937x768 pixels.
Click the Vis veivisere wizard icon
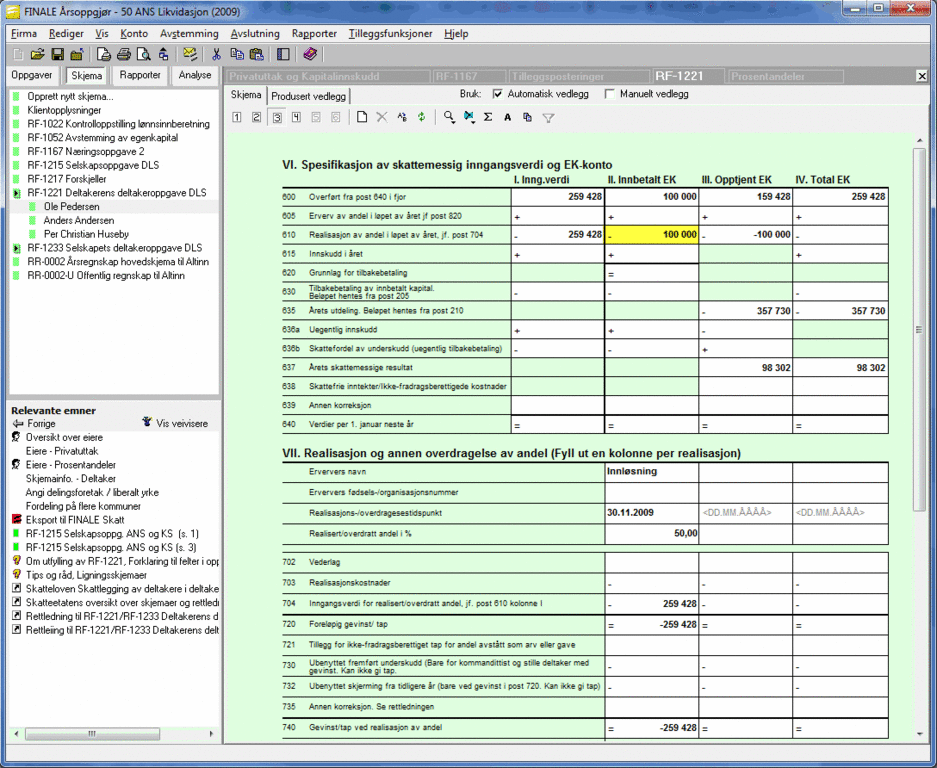[147, 423]
